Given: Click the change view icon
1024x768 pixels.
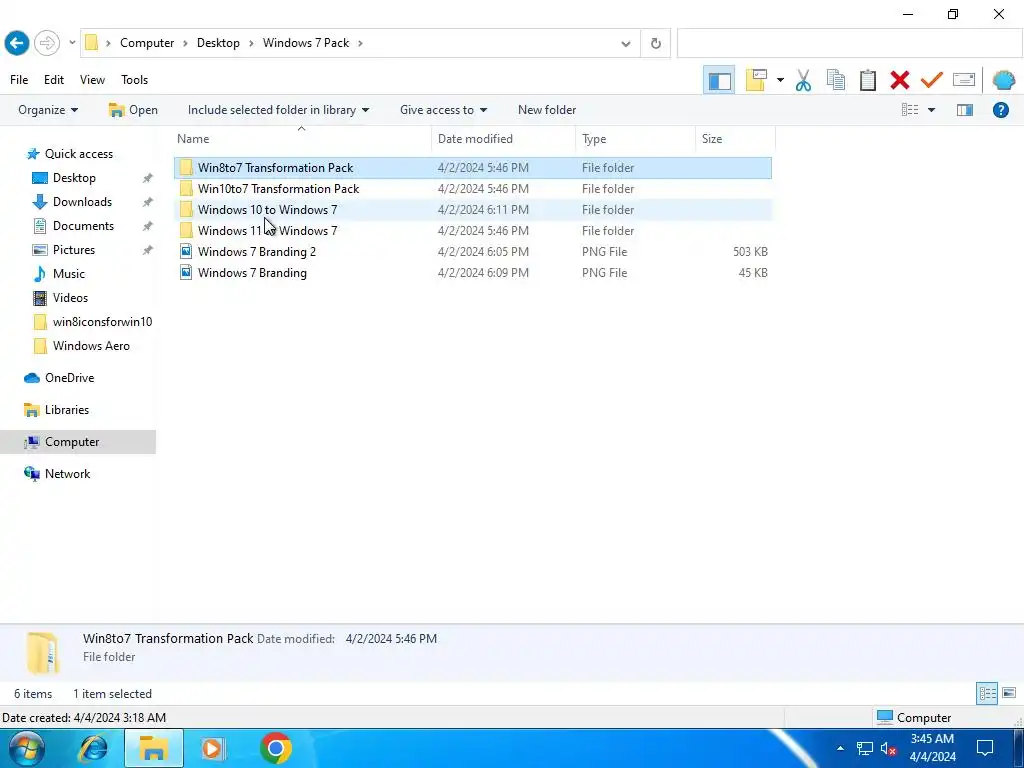Looking at the screenshot, I should tap(910, 110).
